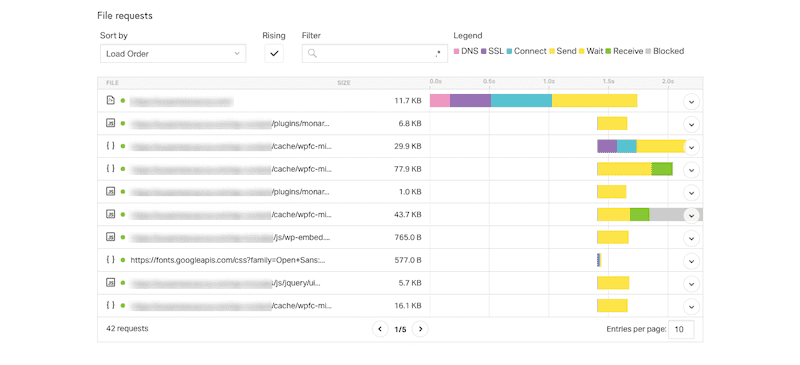Go to the previous page of requests
This screenshot has height=365, width=800.
[x=380, y=329]
